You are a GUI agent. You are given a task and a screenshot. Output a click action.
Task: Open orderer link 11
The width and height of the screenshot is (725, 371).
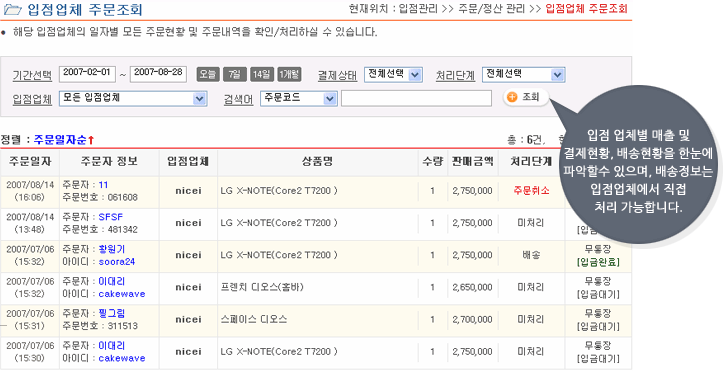point(103,185)
